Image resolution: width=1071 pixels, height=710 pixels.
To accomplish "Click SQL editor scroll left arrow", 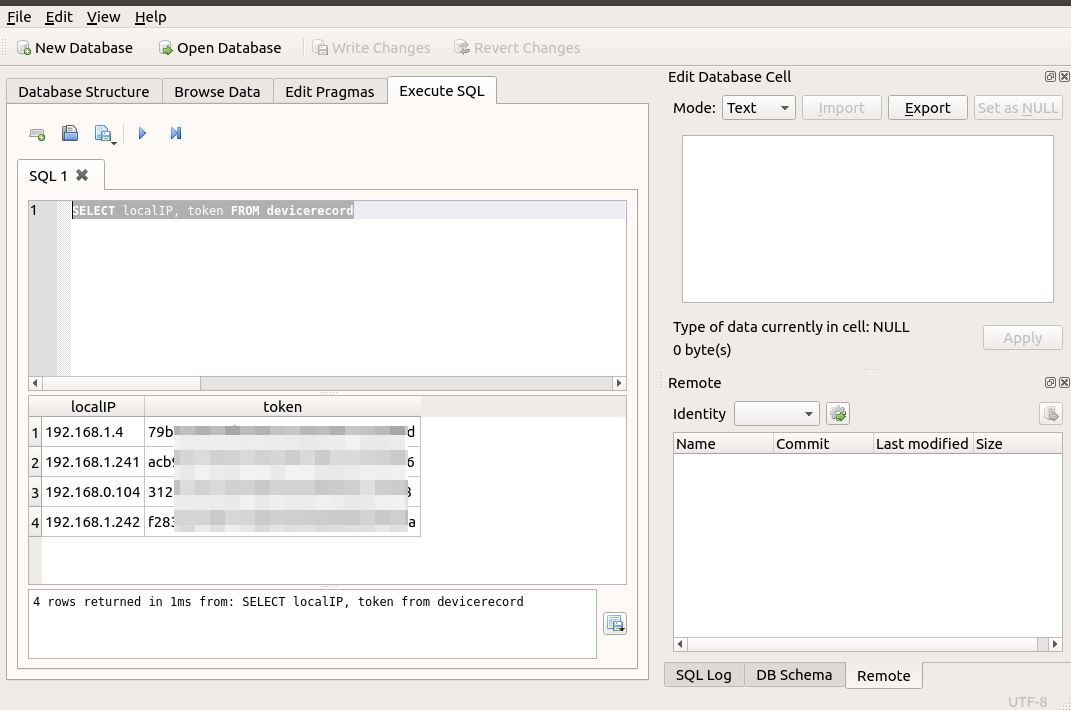I will [35, 383].
